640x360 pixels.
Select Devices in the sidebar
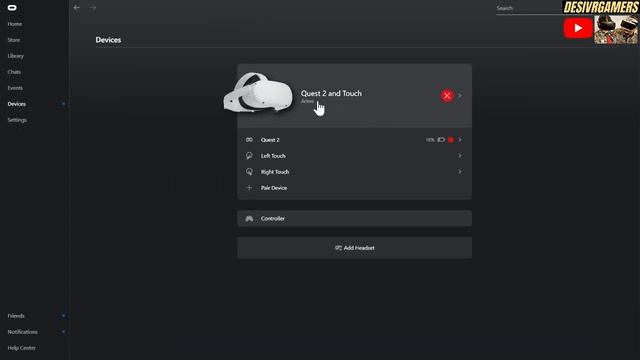17,104
